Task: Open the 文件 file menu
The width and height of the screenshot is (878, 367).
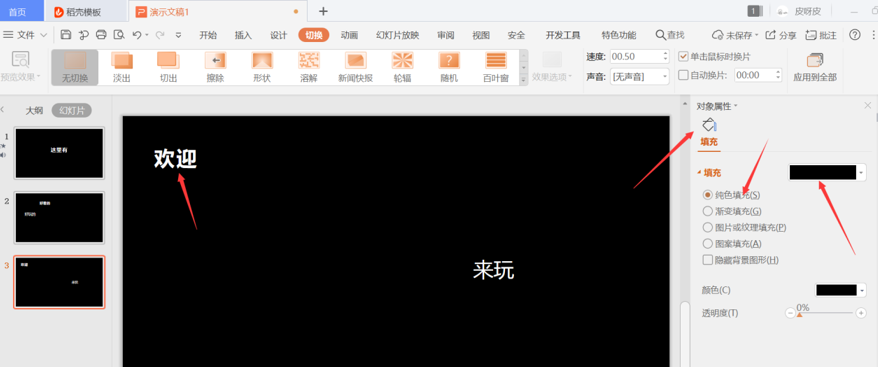Action: [x=25, y=35]
